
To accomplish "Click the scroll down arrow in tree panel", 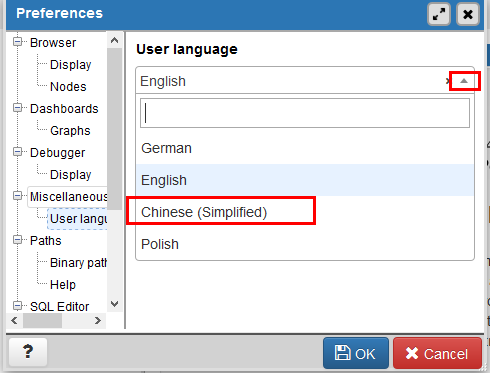I will pyautogui.click(x=114, y=304).
